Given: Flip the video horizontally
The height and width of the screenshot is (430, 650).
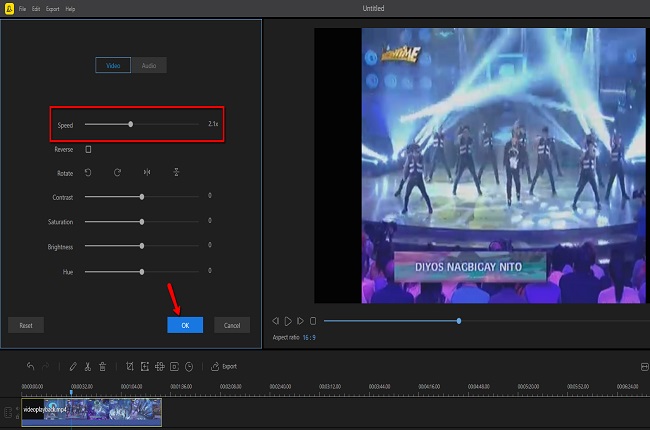Looking at the screenshot, I should [147, 172].
